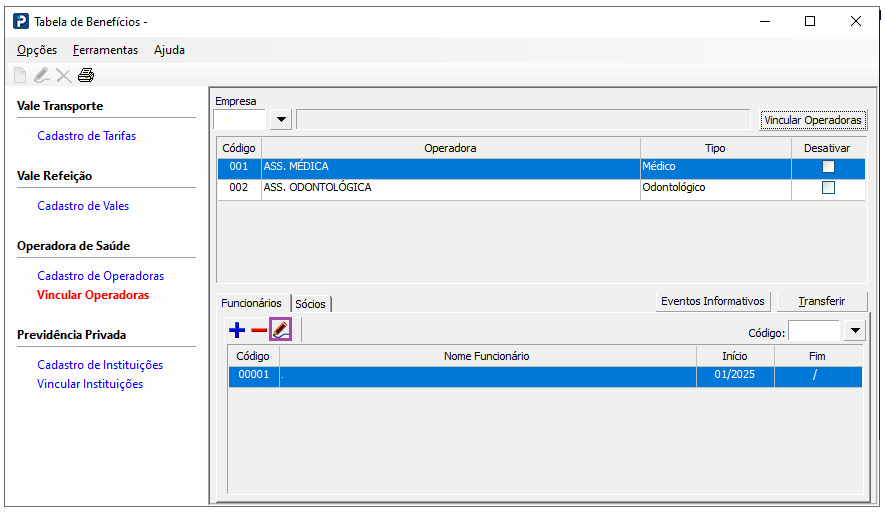Edit employee with red pencil icon

281,330
